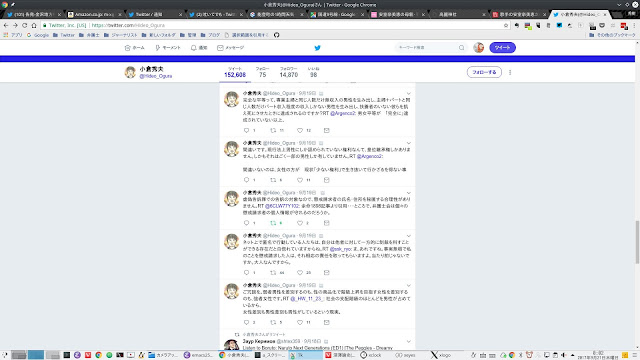The image size is (640, 360).
Task: Expand the chevron on tweet mentioning @sak_ryo
Action: [409, 236]
